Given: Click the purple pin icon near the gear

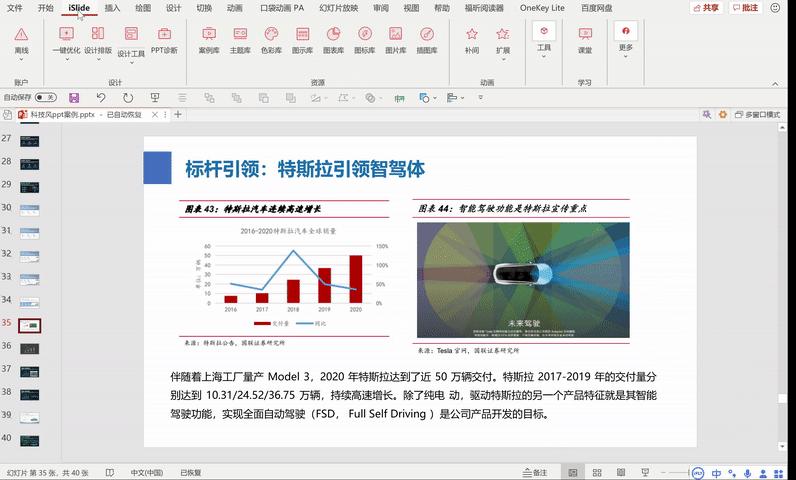Looking at the screenshot, I should point(706,115).
